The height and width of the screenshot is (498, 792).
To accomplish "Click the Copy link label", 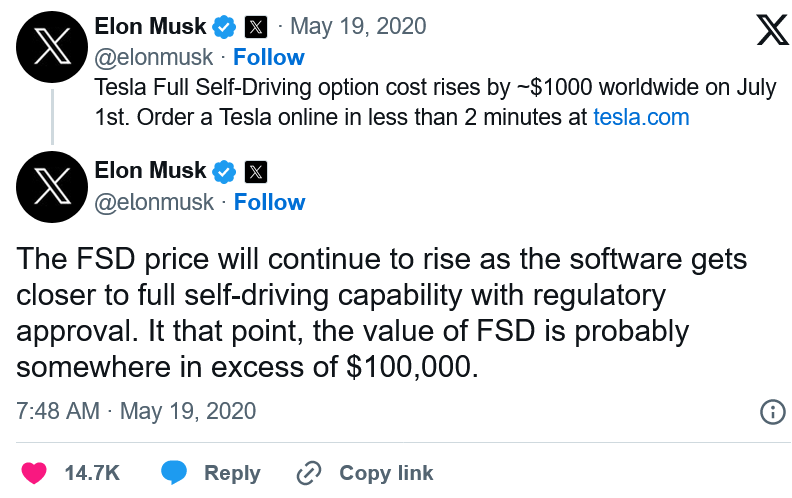I will click(x=386, y=473).
